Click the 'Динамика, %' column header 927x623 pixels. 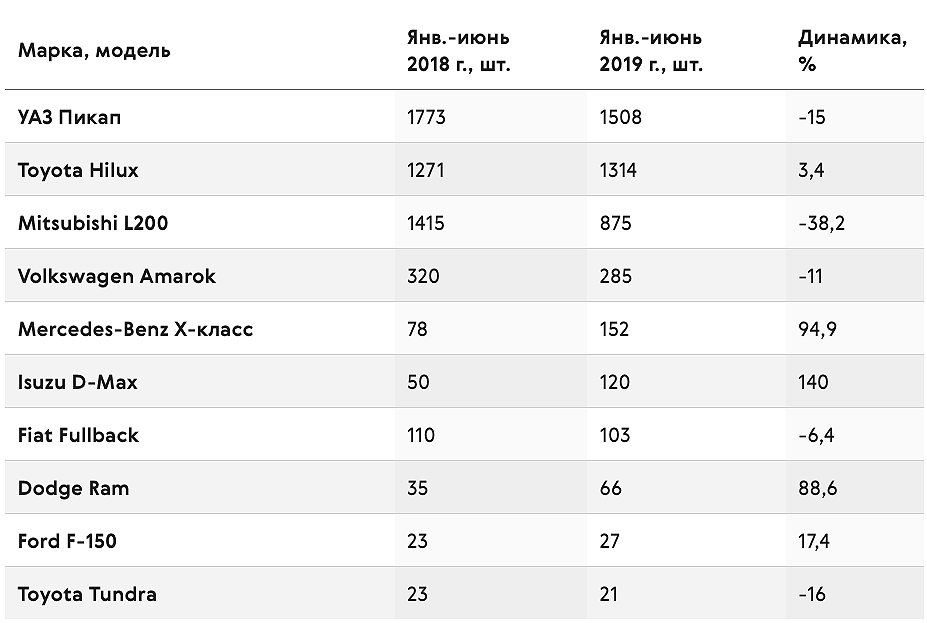[x=853, y=51]
